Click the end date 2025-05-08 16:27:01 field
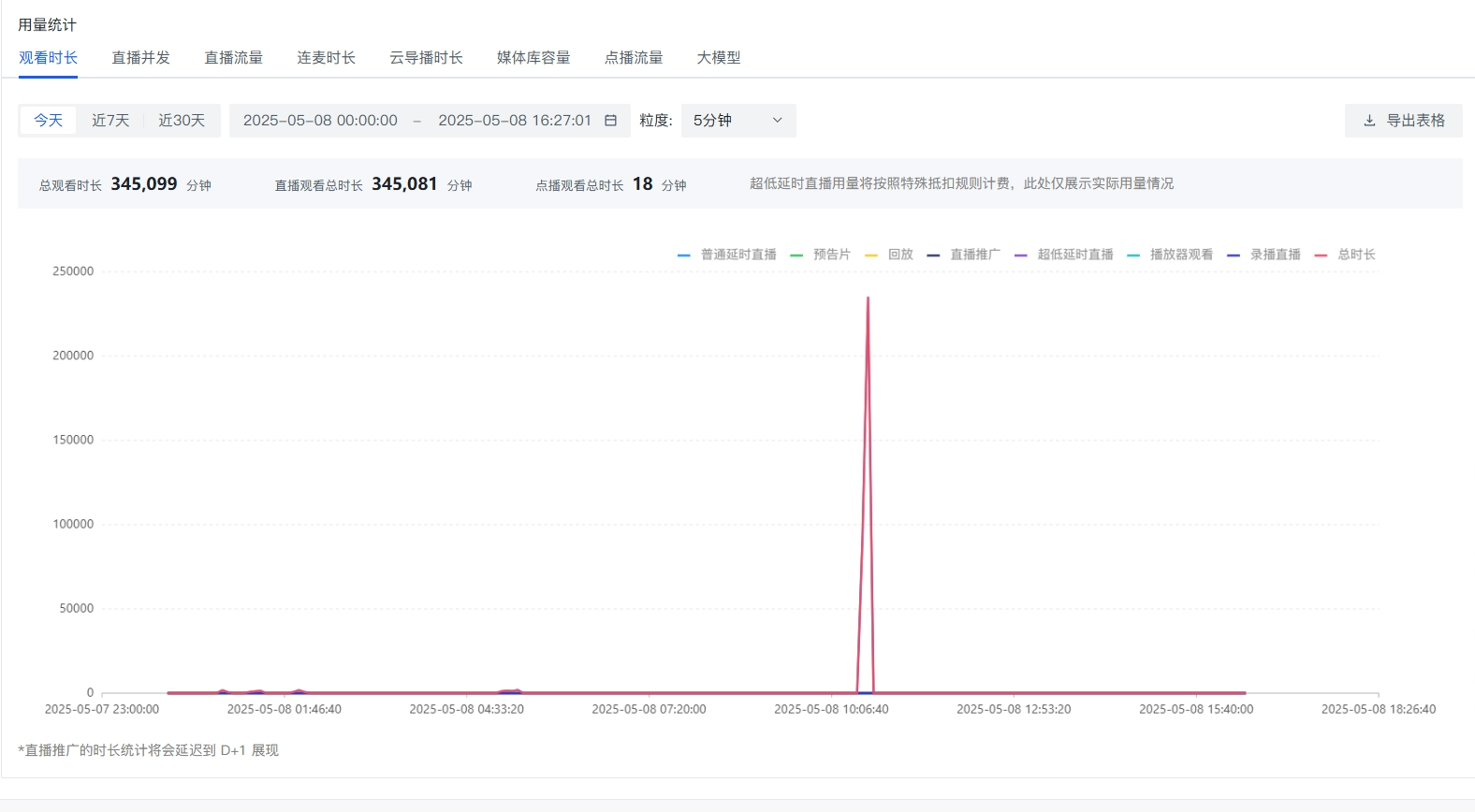The width and height of the screenshot is (1475, 812). (515, 121)
